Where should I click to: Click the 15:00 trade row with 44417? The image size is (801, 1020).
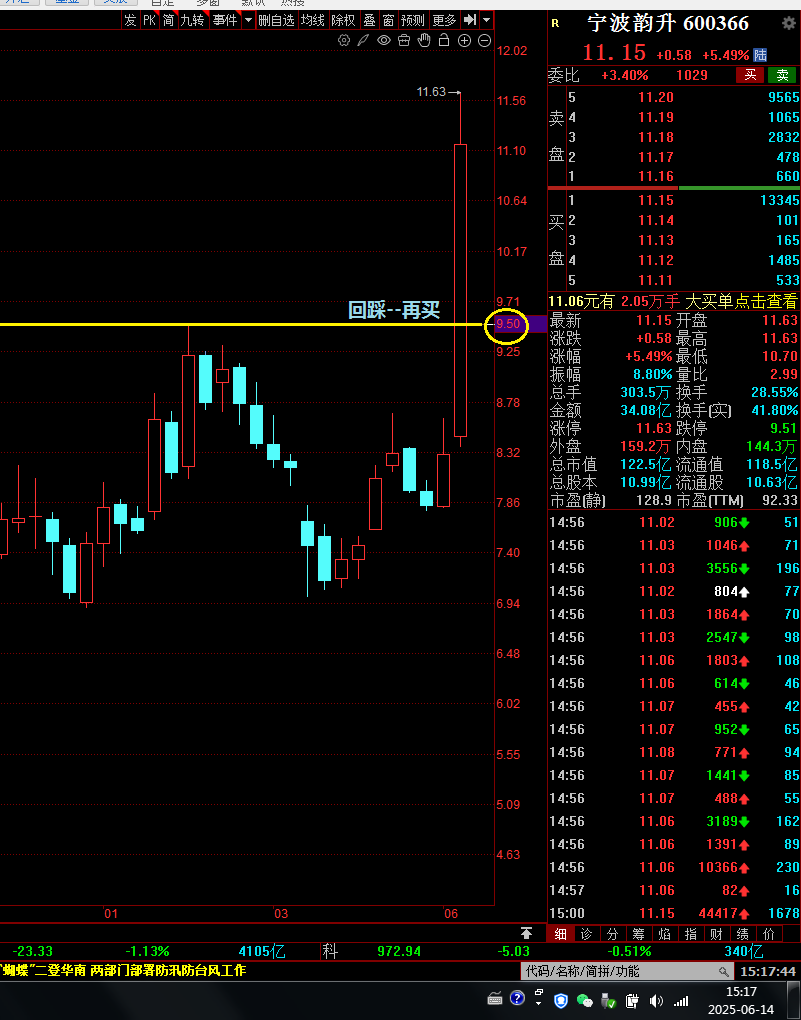pyautogui.click(x=674, y=913)
